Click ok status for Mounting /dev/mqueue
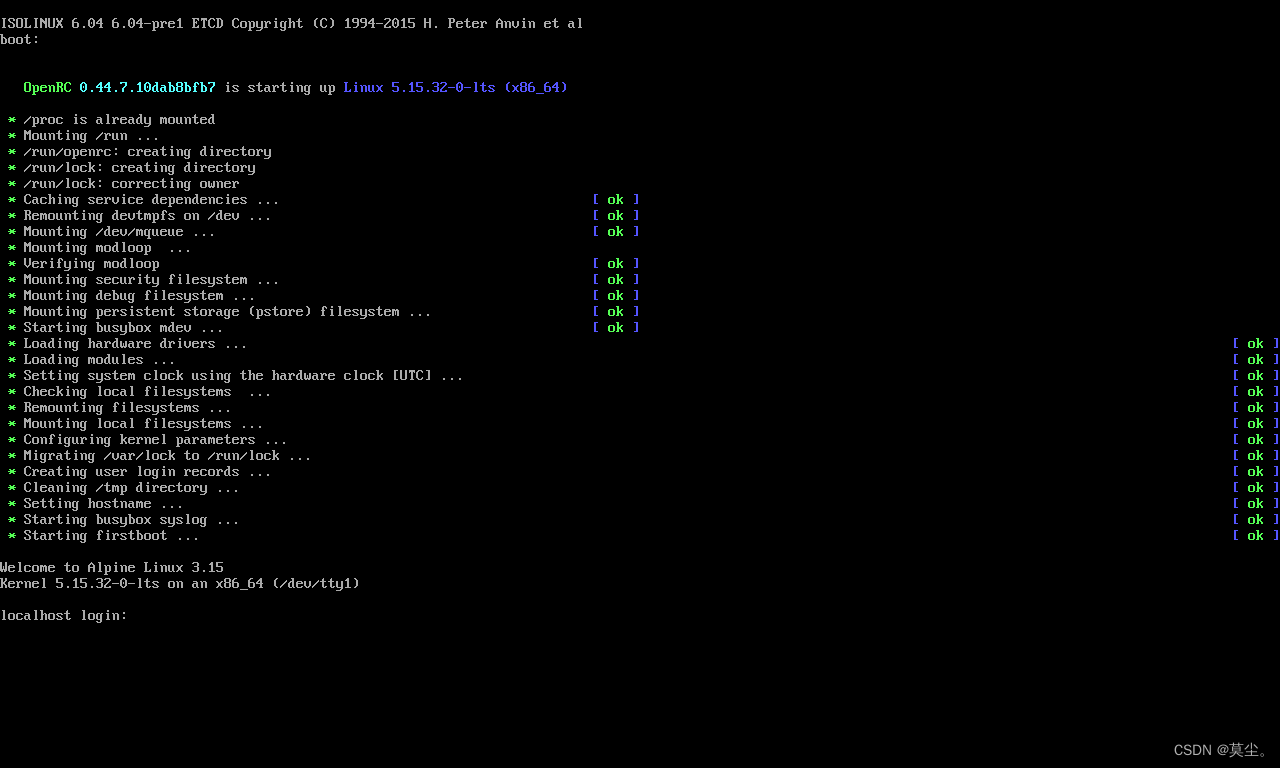The height and width of the screenshot is (768, 1280). pos(616,231)
